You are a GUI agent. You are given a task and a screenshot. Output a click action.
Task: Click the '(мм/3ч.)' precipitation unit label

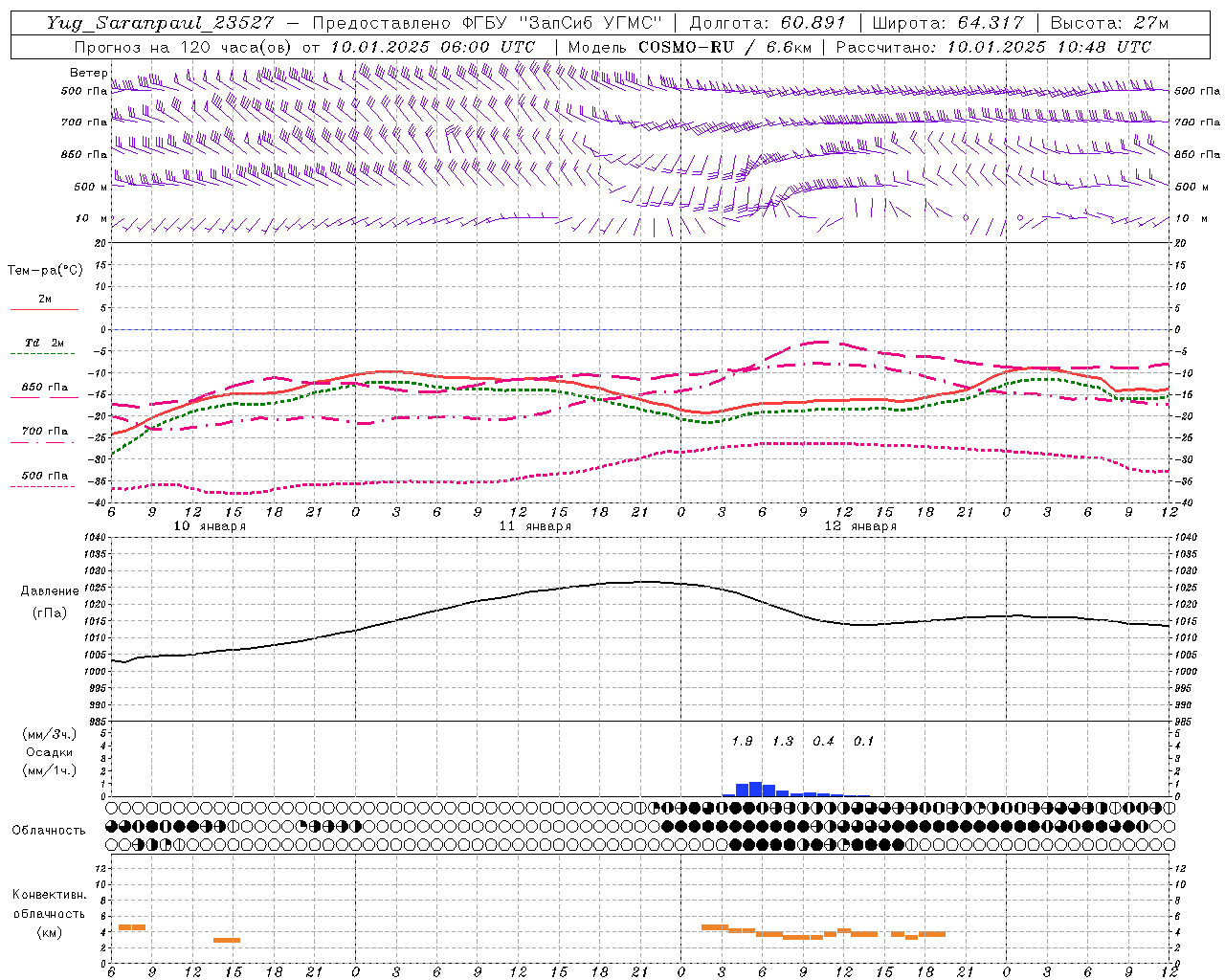click(x=50, y=735)
